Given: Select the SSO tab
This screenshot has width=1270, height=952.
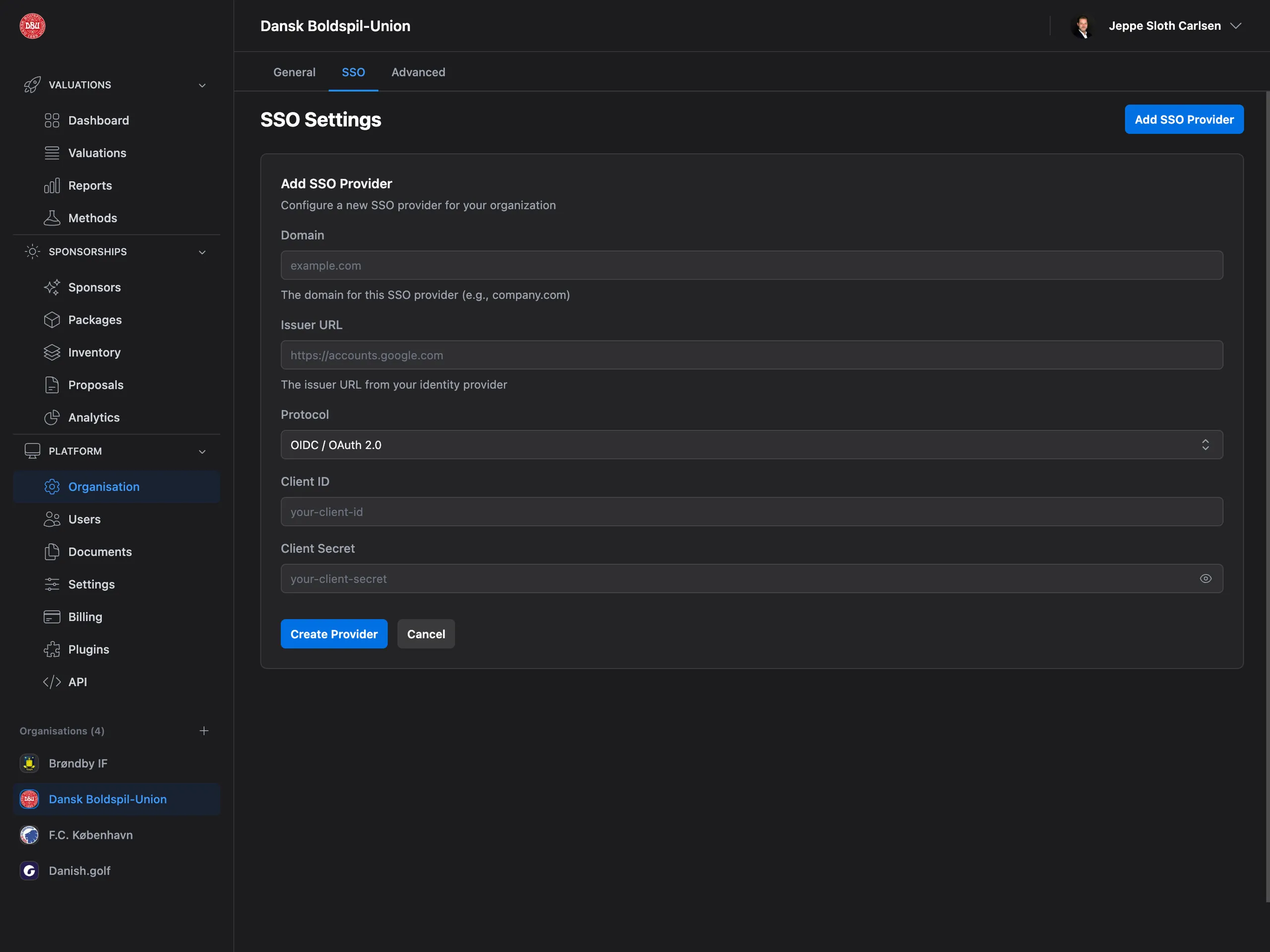Looking at the screenshot, I should (353, 72).
